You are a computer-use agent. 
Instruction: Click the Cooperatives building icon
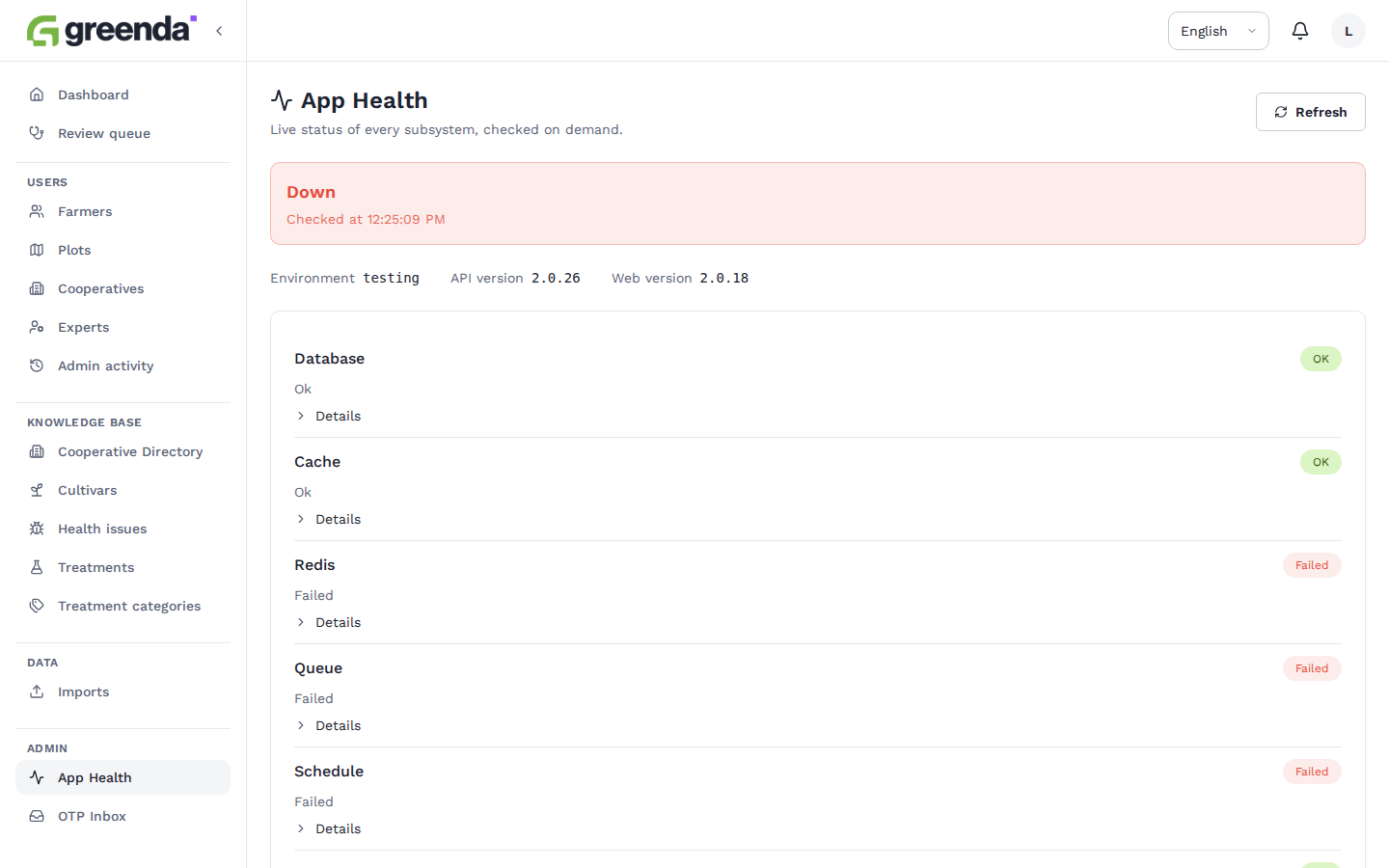coord(37,288)
